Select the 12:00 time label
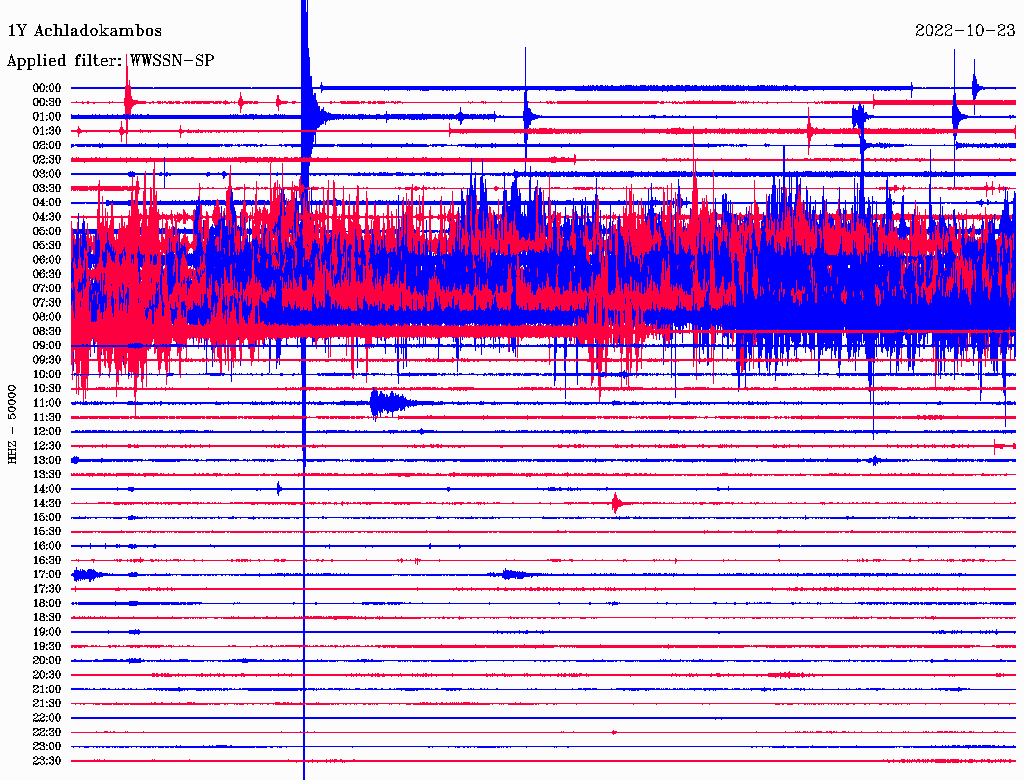 (x=47, y=432)
